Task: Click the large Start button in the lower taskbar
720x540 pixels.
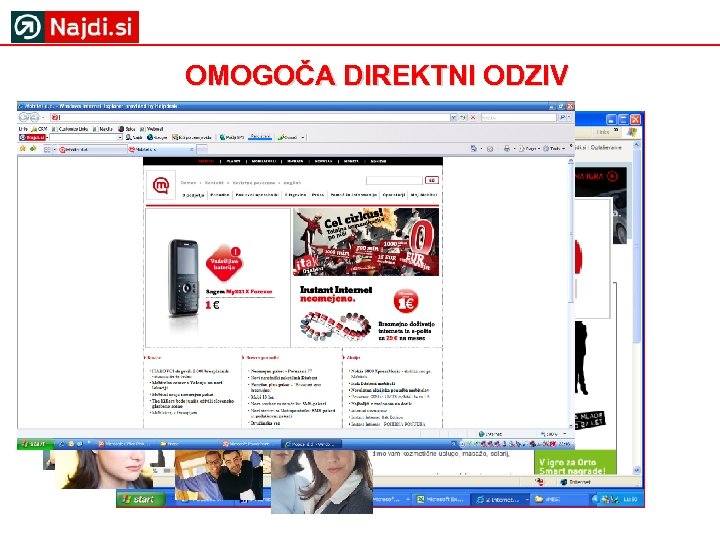Action: tap(141, 499)
